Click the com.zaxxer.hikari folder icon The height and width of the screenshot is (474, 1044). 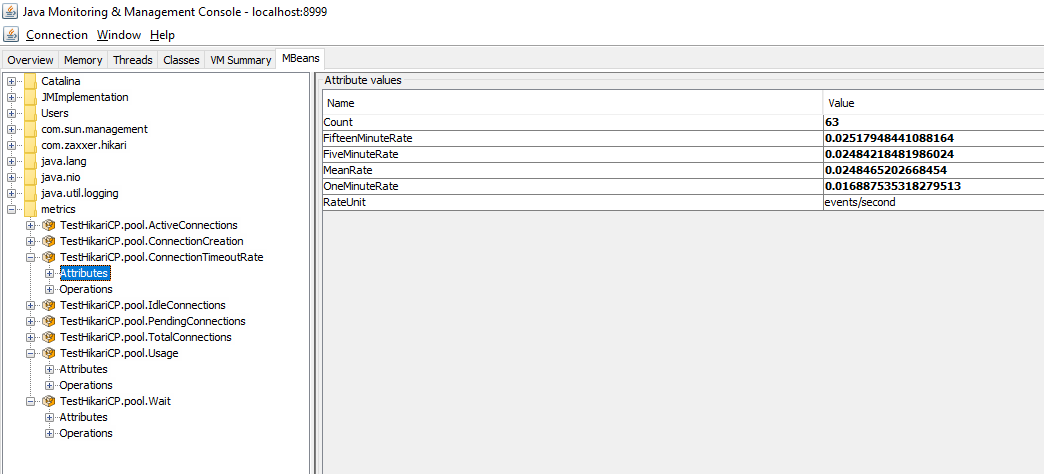pos(31,145)
